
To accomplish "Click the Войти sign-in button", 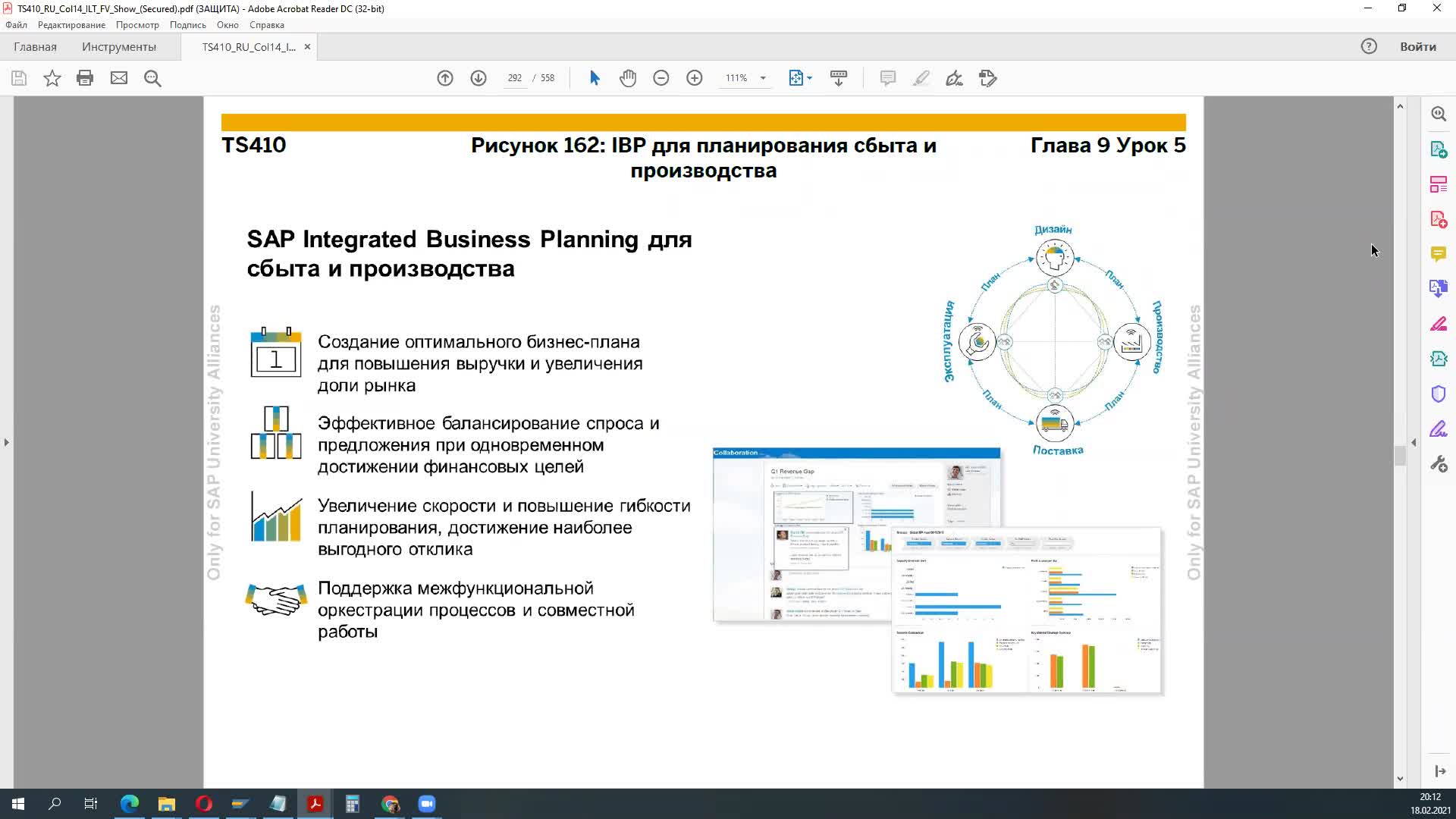I will click(x=1418, y=46).
